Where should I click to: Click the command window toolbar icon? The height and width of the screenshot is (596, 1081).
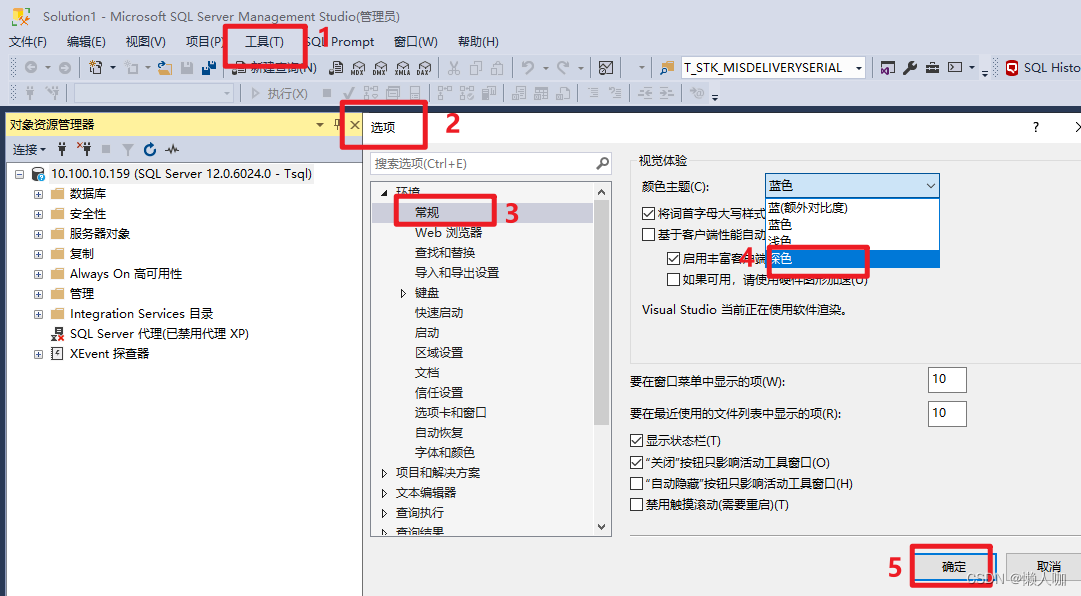[955, 68]
